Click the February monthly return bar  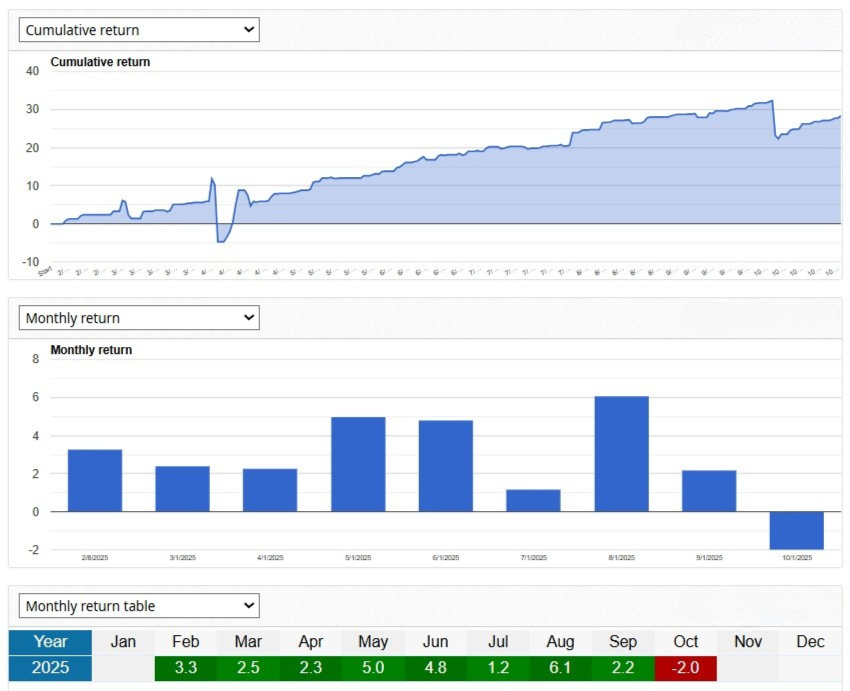coord(95,480)
